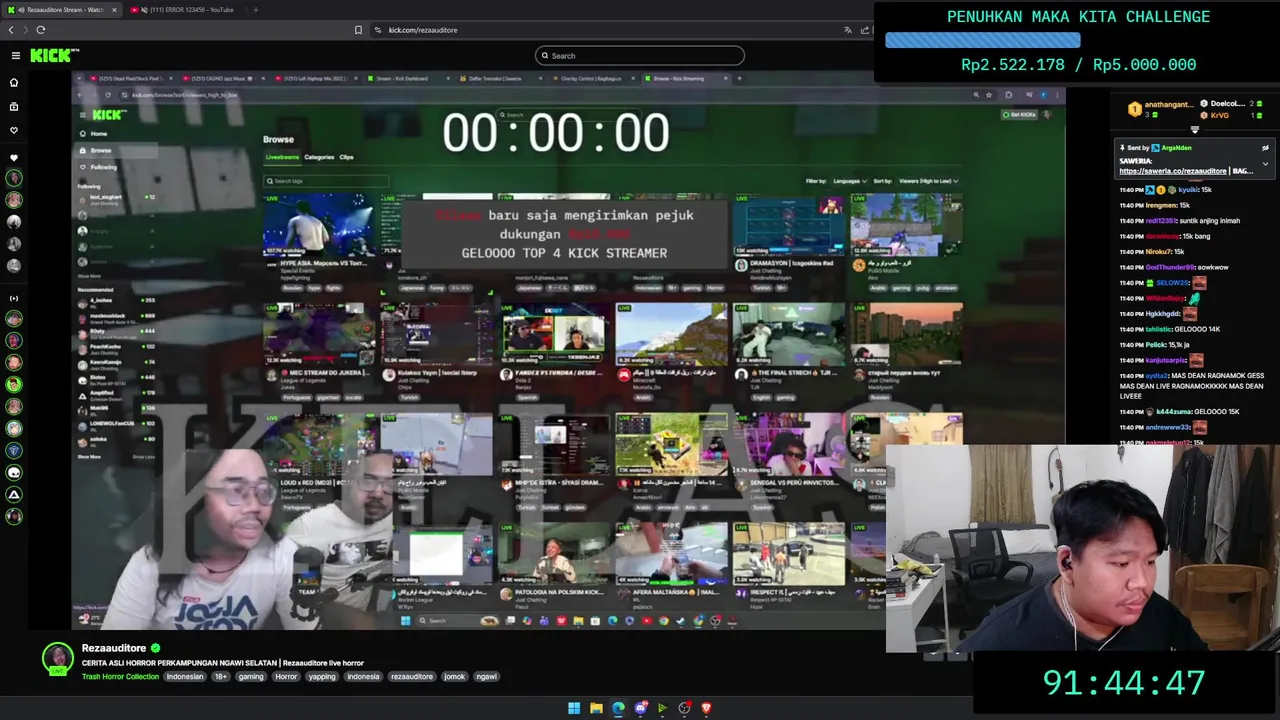Click Search tags field in streamed page
The height and width of the screenshot is (720, 1280).
point(326,181)
